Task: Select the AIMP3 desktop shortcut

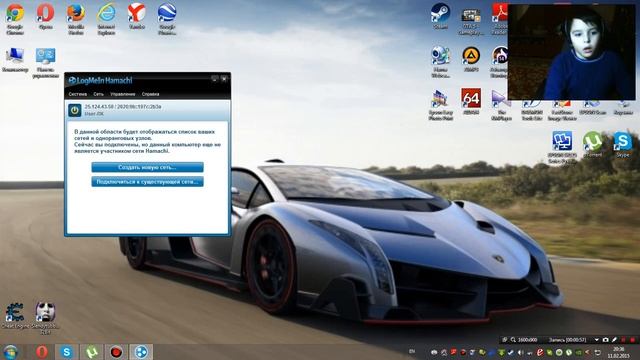Action: pyautogui.click(x=471, y=60)
